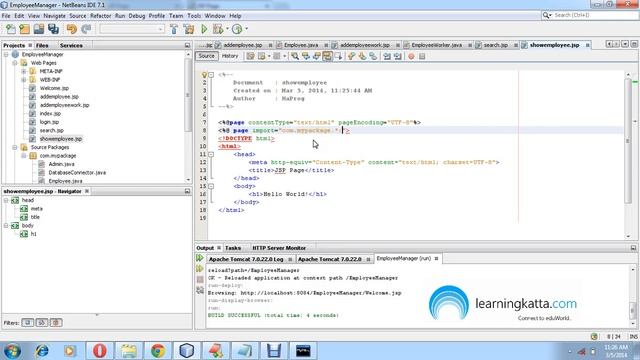Collapse the EmployeeManager project node
Viewport: 640px width, 360px height.
(6, 54)
